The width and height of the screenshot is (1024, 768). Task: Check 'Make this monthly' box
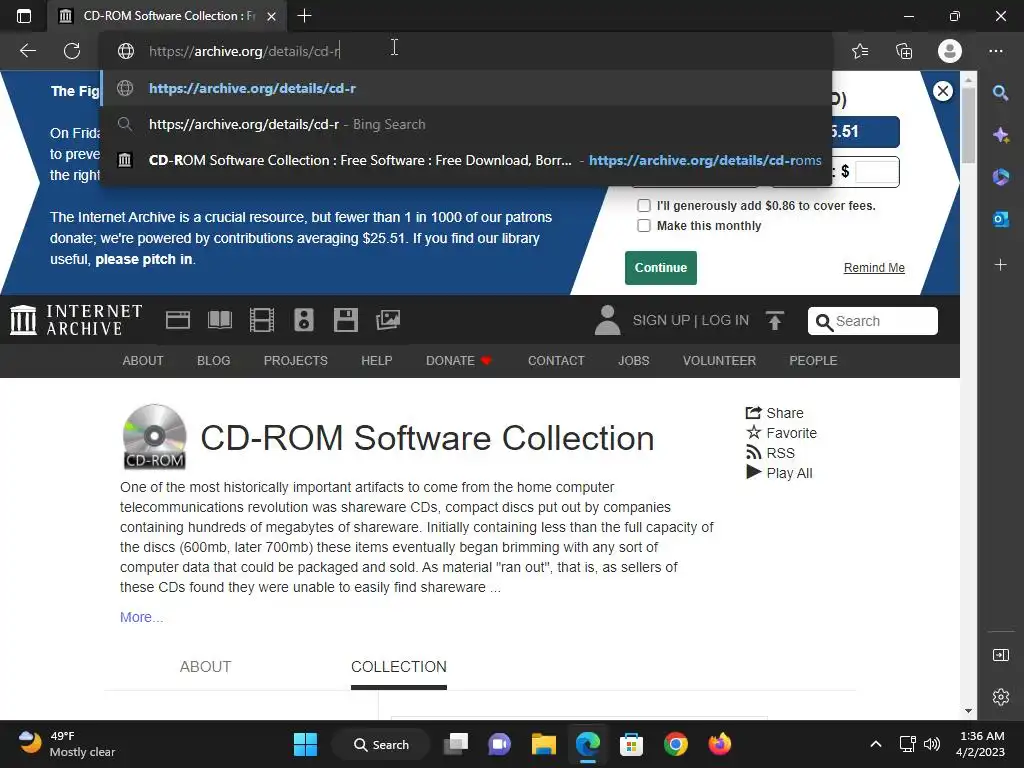click(x=644, y=225)
